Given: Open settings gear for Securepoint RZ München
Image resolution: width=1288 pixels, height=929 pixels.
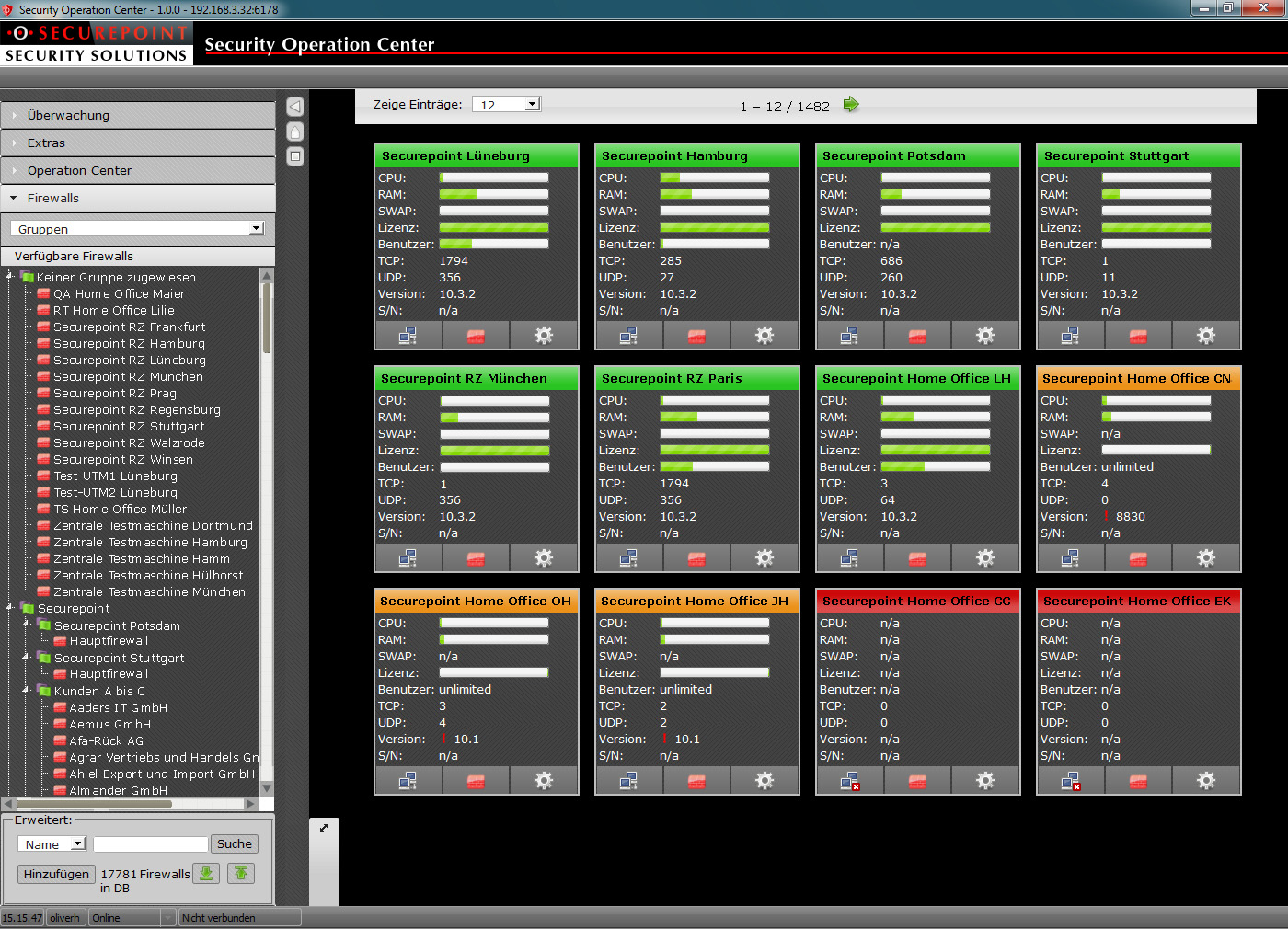Looking at the screenshot, I should [x=544, y=558].
